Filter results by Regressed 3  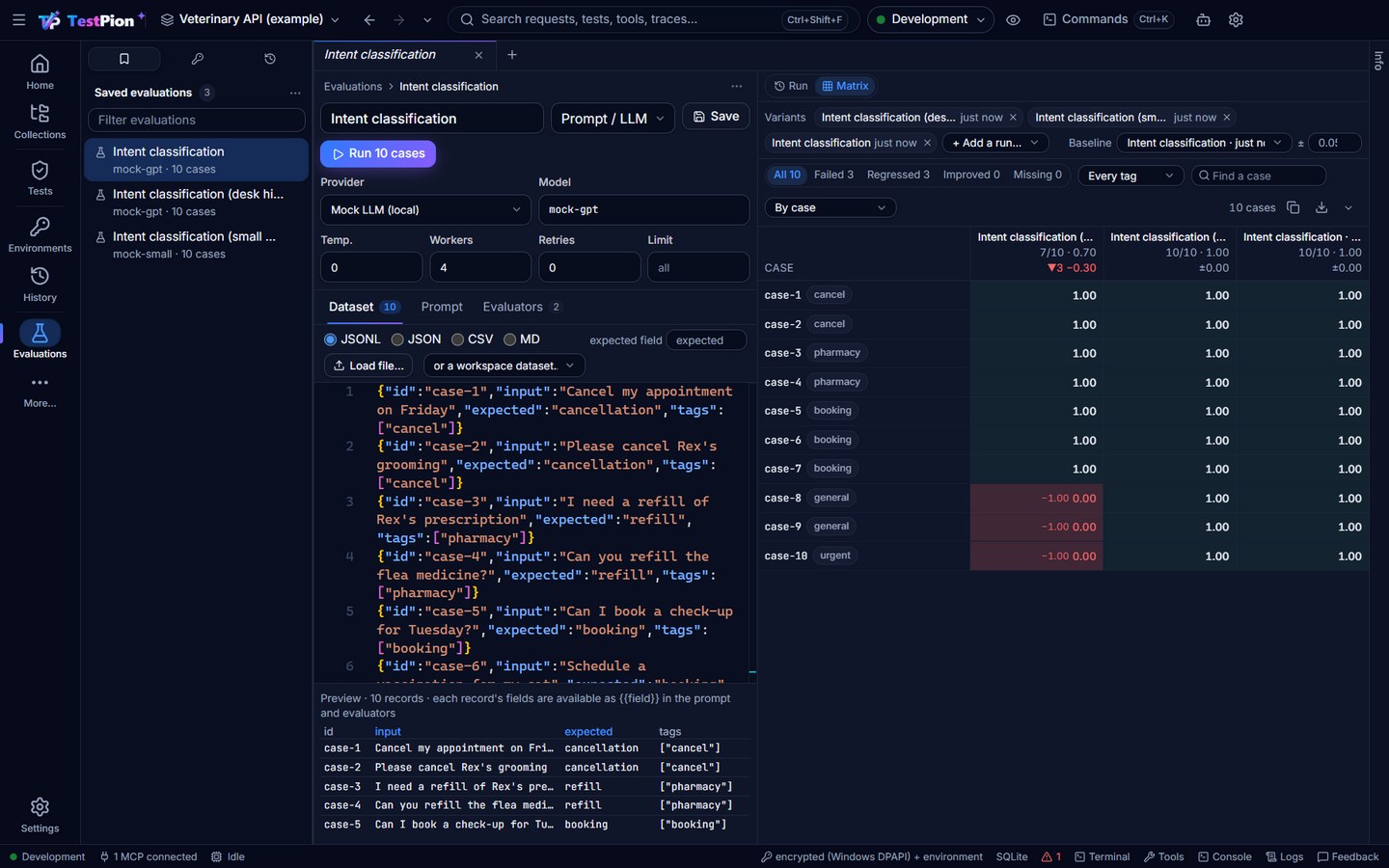tap(898, 175)
